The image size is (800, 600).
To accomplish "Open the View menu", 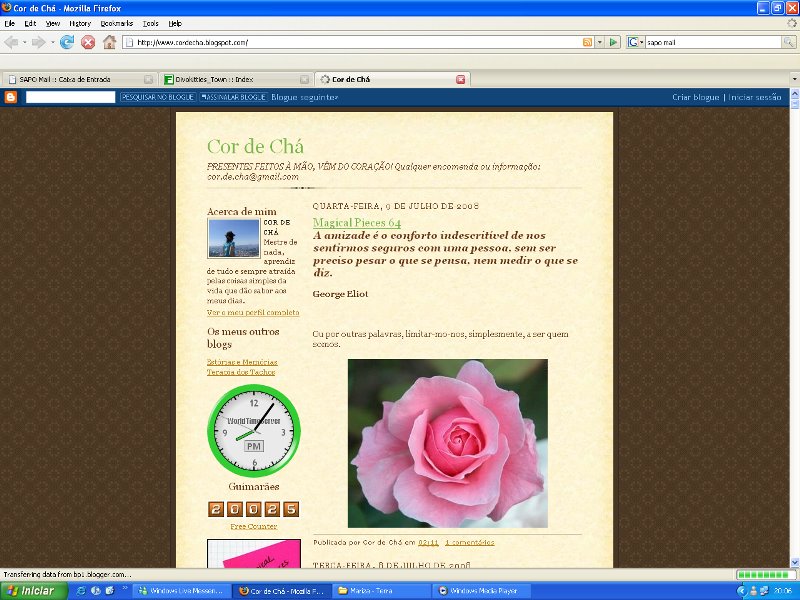I will point(53,23).
